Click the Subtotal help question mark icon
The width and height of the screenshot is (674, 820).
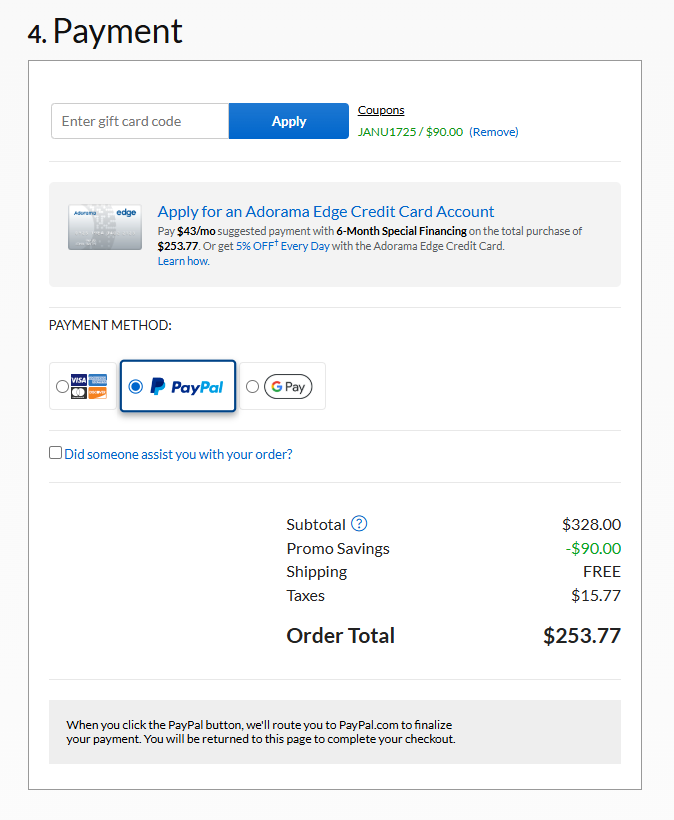(x=359, y=524)
